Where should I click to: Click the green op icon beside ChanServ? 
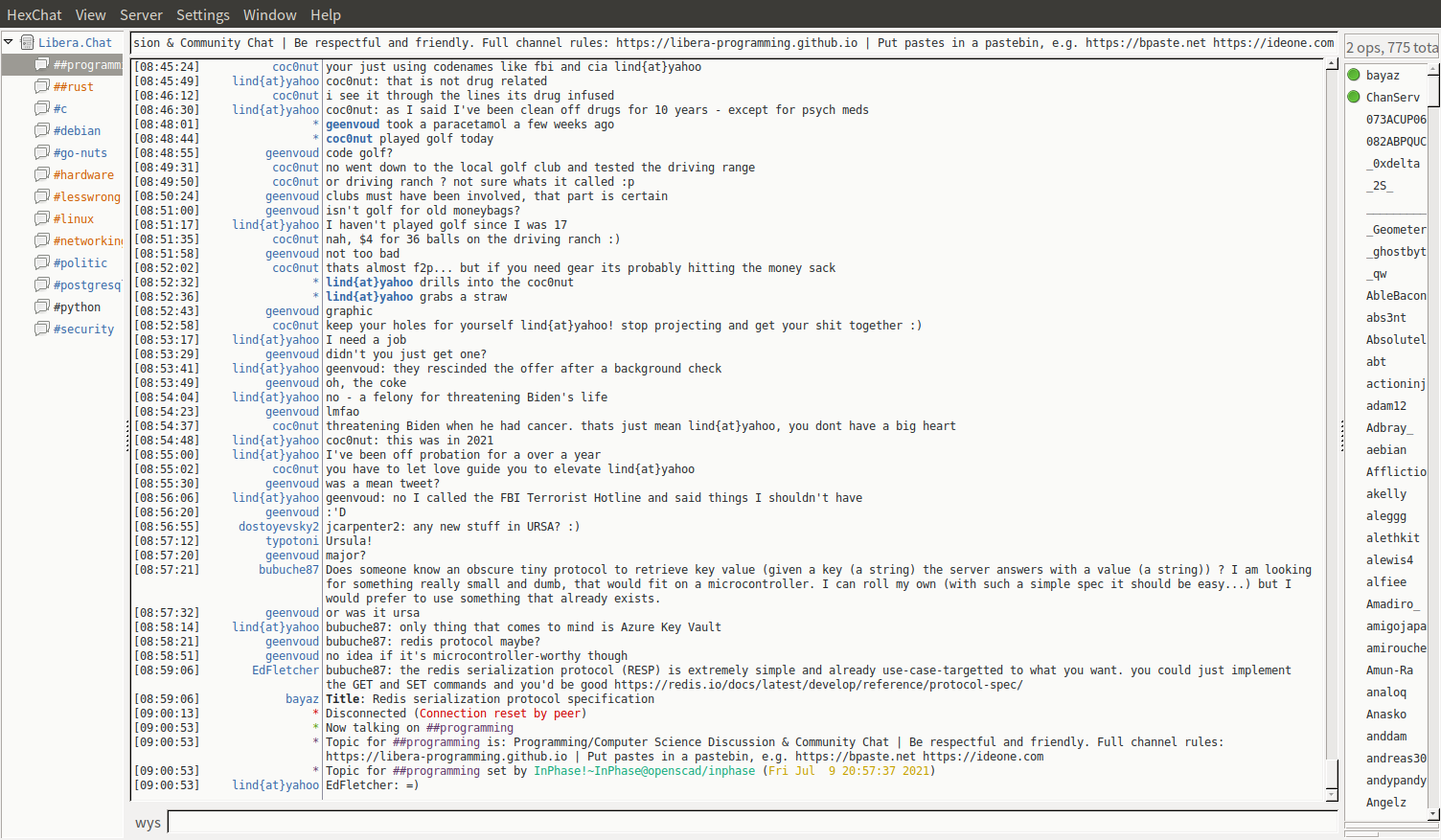[x=1354, y=97]
